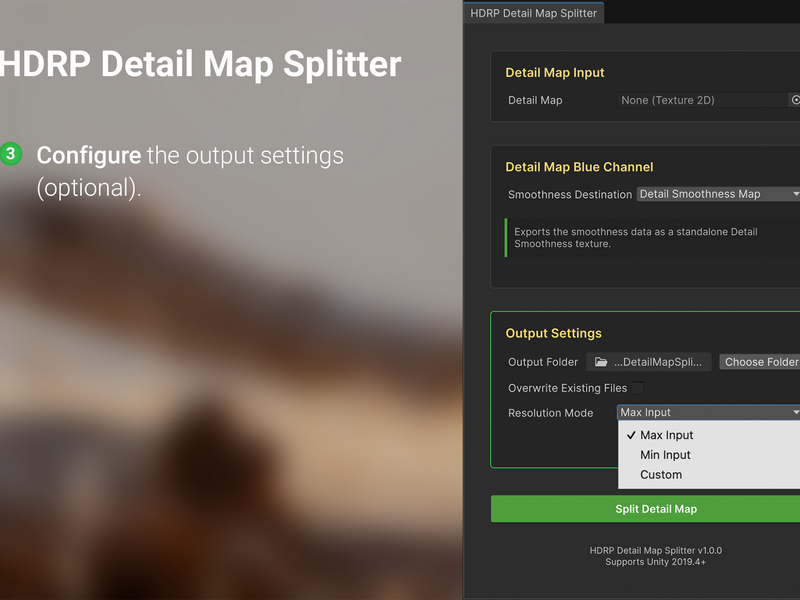This screenshot has width=800, height=600.
Task: Collapse the Resolution Mode dropdown showing Max Input
Action: click(708, 412)
